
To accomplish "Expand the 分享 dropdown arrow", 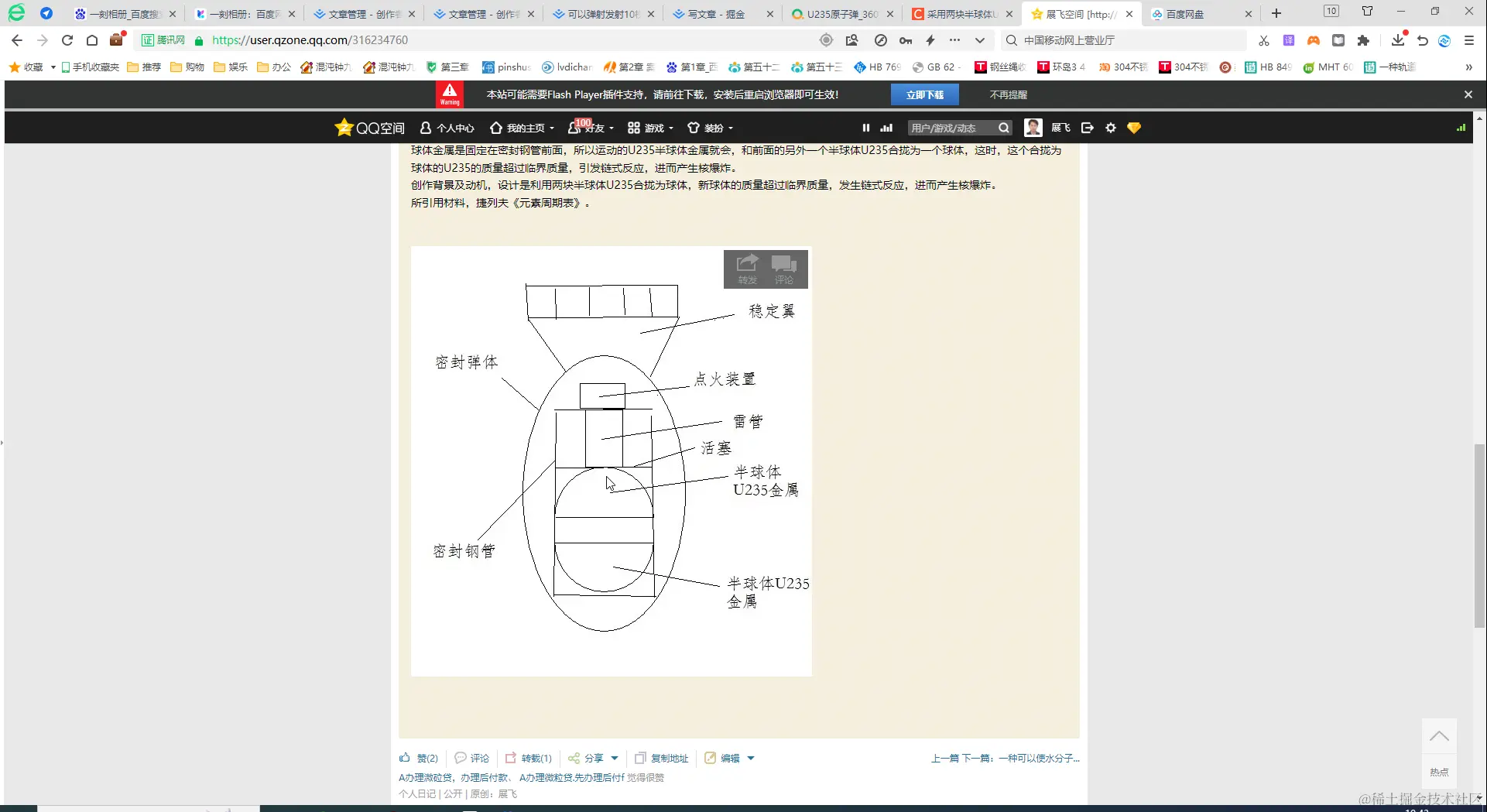I will pos(615,758).
